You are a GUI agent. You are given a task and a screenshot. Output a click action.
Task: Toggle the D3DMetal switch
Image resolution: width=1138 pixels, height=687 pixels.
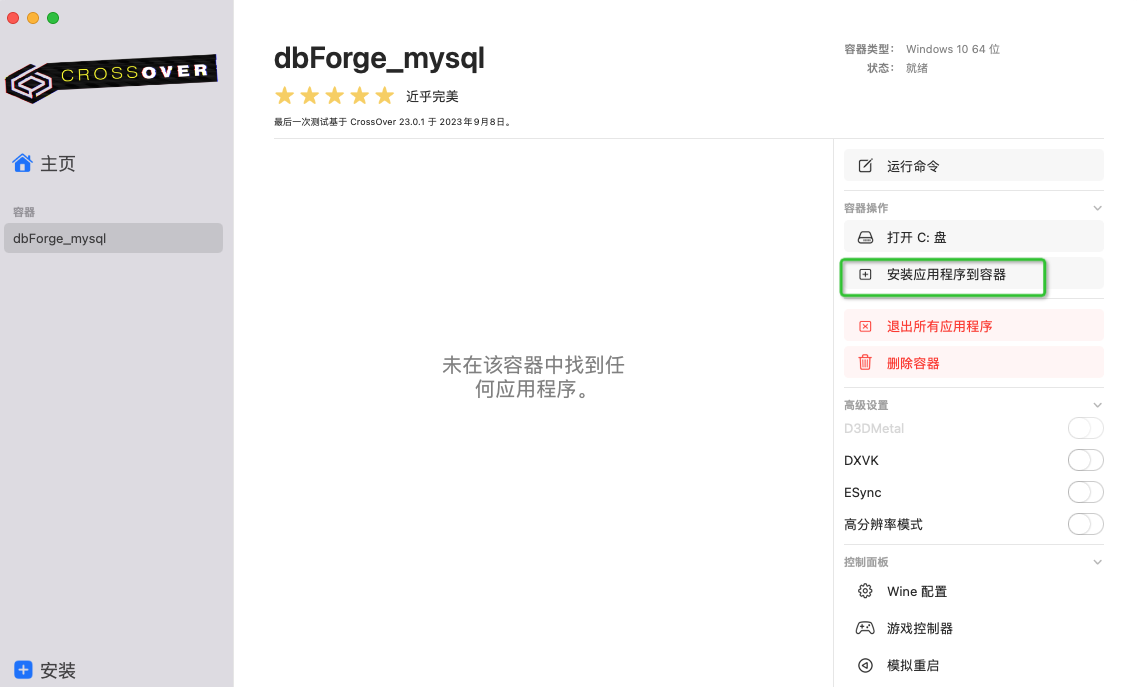click(x=1085, y=428)
